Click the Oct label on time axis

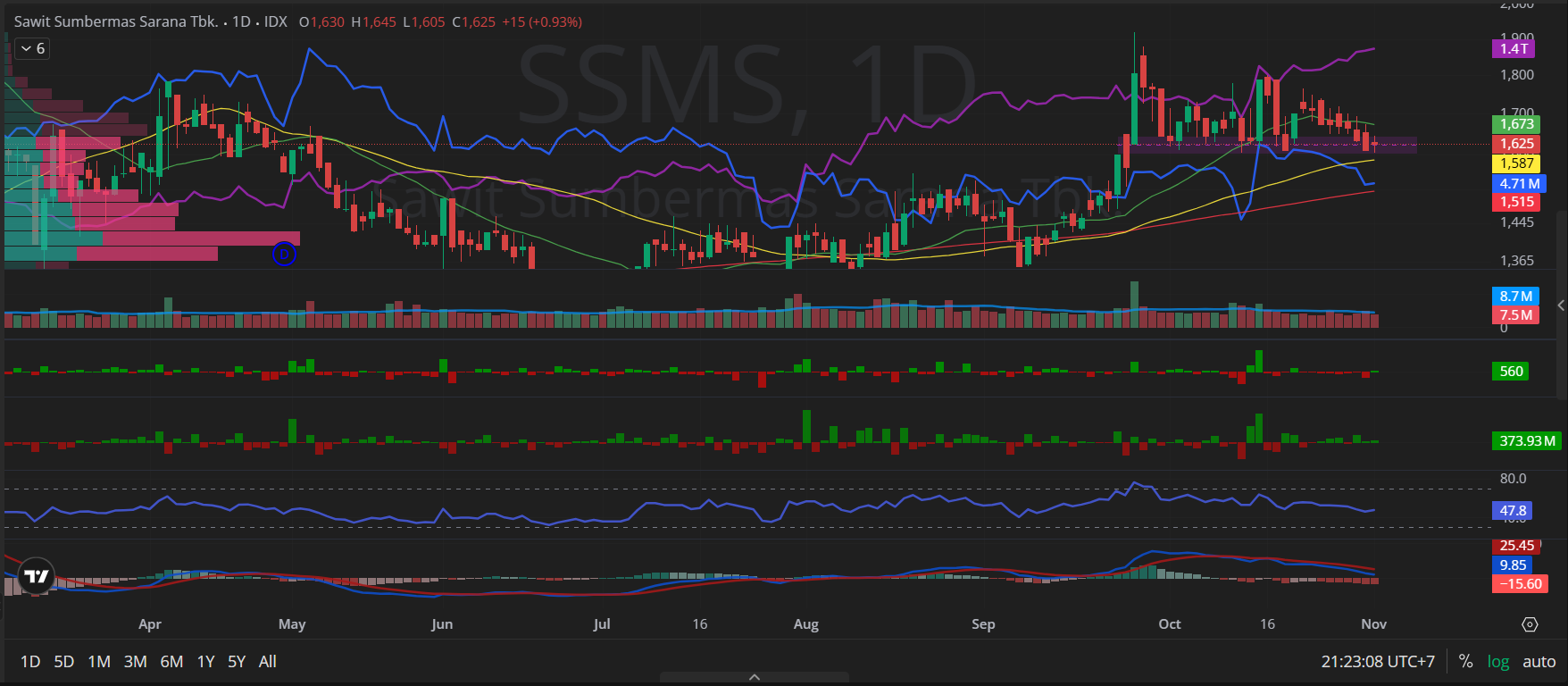pos(1169,624)
